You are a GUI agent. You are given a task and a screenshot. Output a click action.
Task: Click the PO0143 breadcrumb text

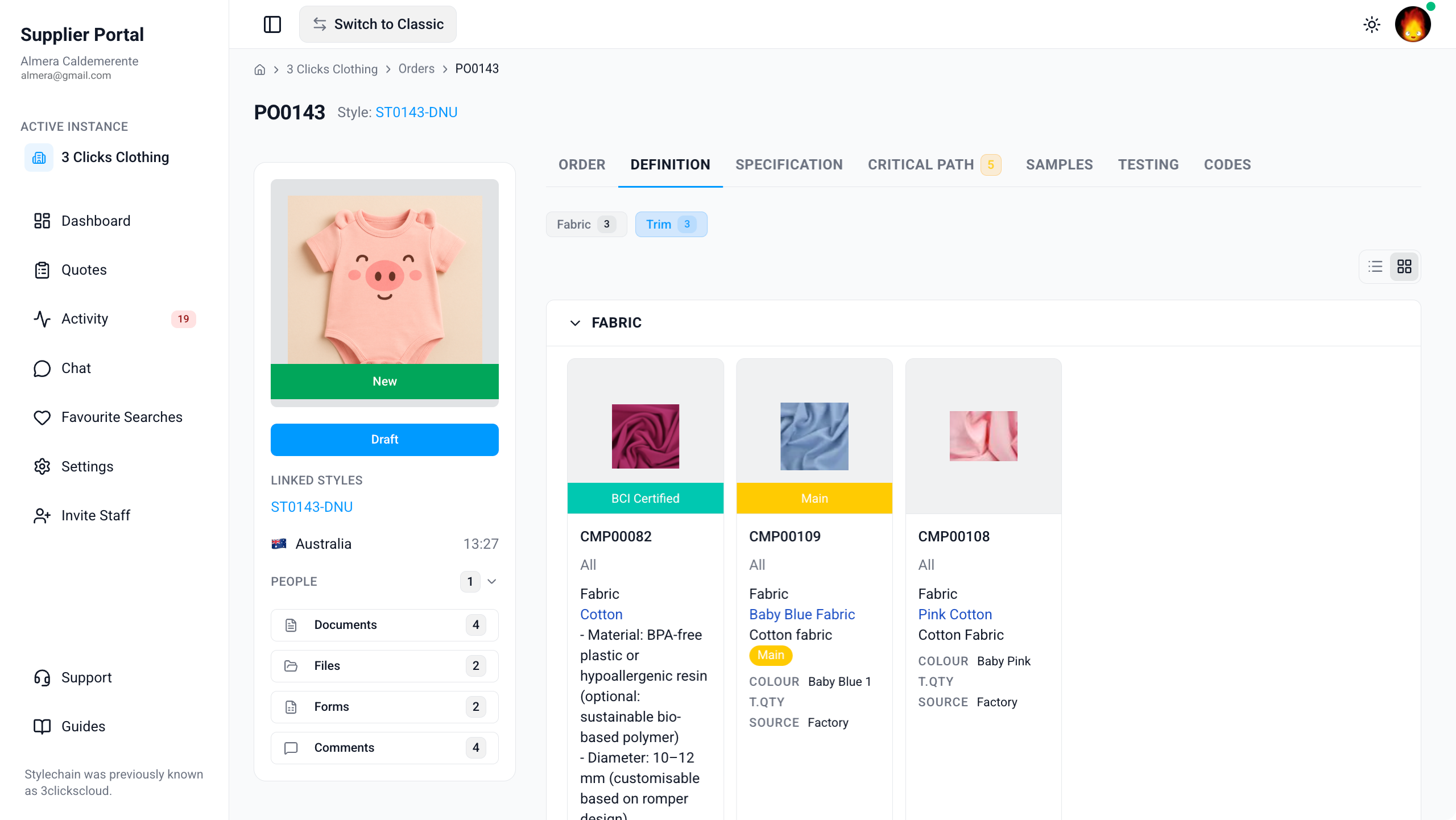(477, 69)
